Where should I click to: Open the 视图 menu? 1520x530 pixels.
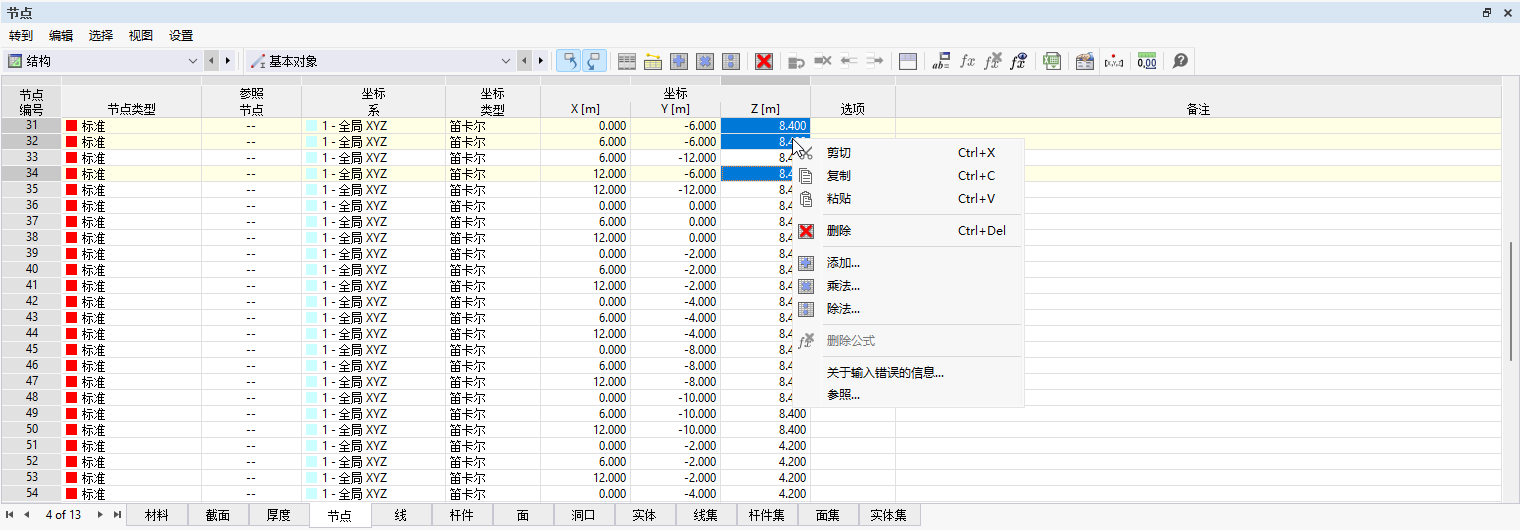tap(141, 35)
